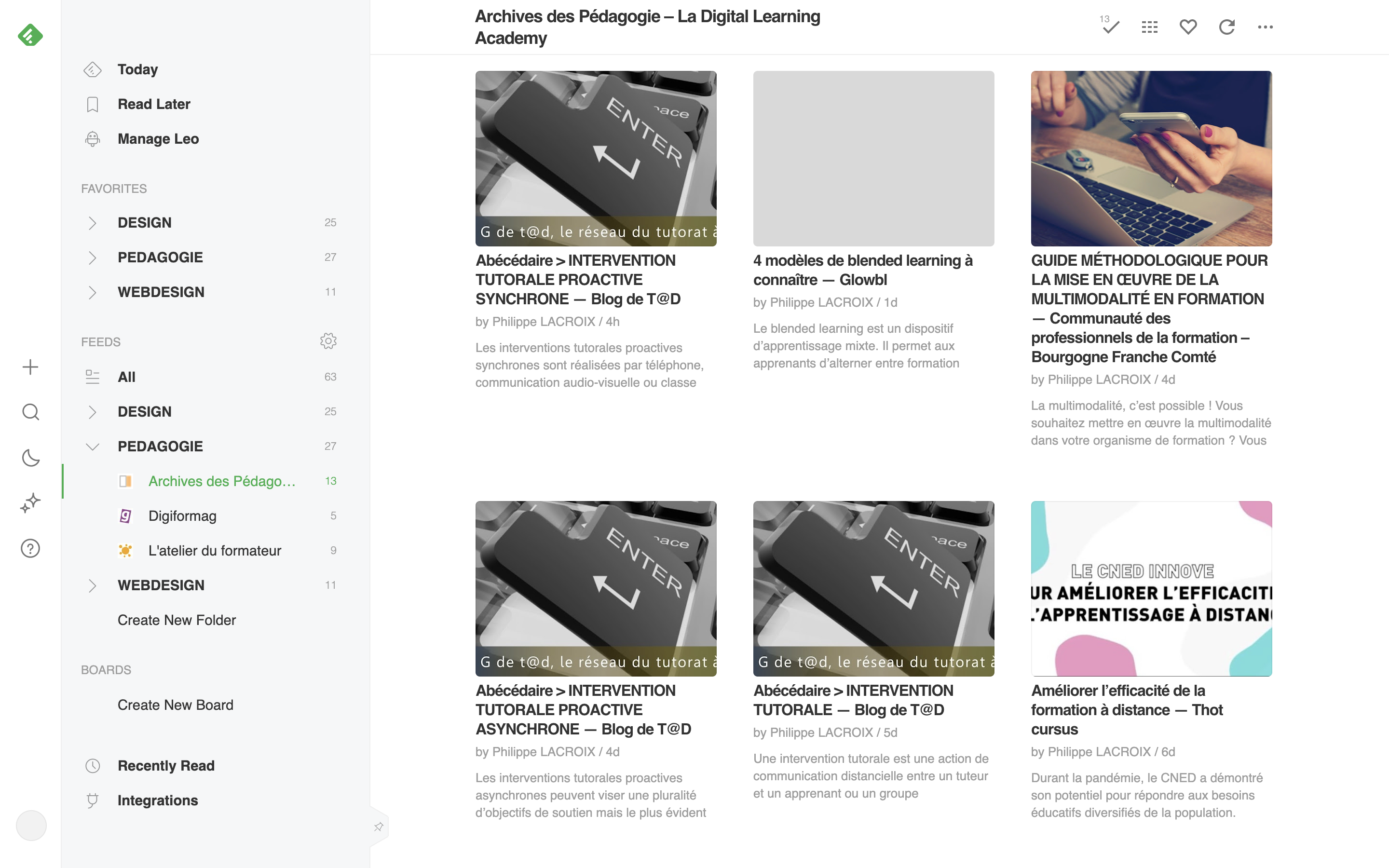Mark all as read checkmark icon

[1110, 27]
